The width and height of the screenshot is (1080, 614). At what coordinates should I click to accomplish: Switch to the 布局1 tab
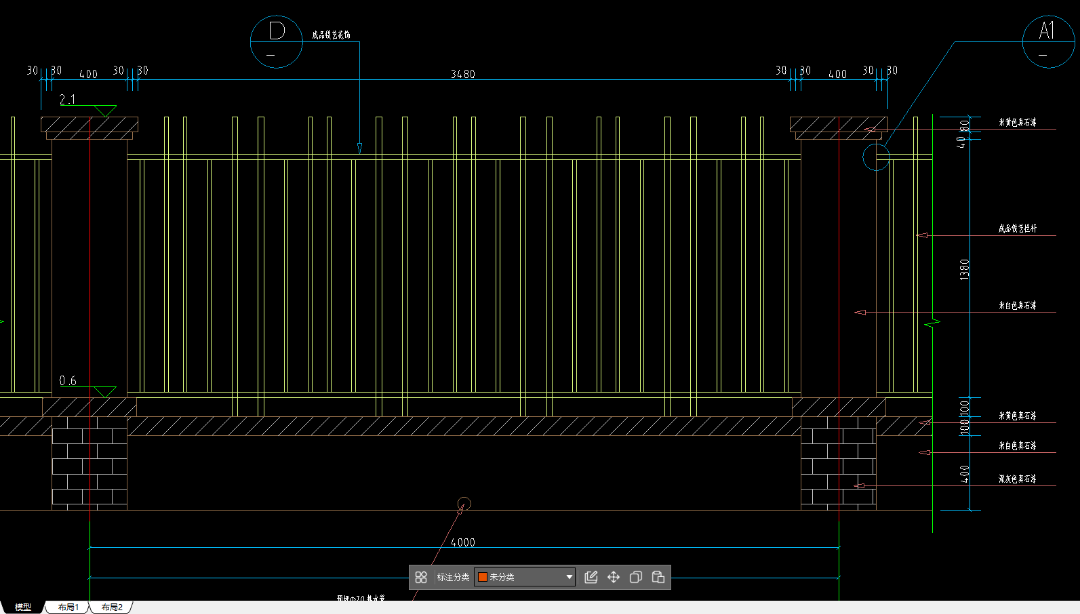click(x=68, y=607)
